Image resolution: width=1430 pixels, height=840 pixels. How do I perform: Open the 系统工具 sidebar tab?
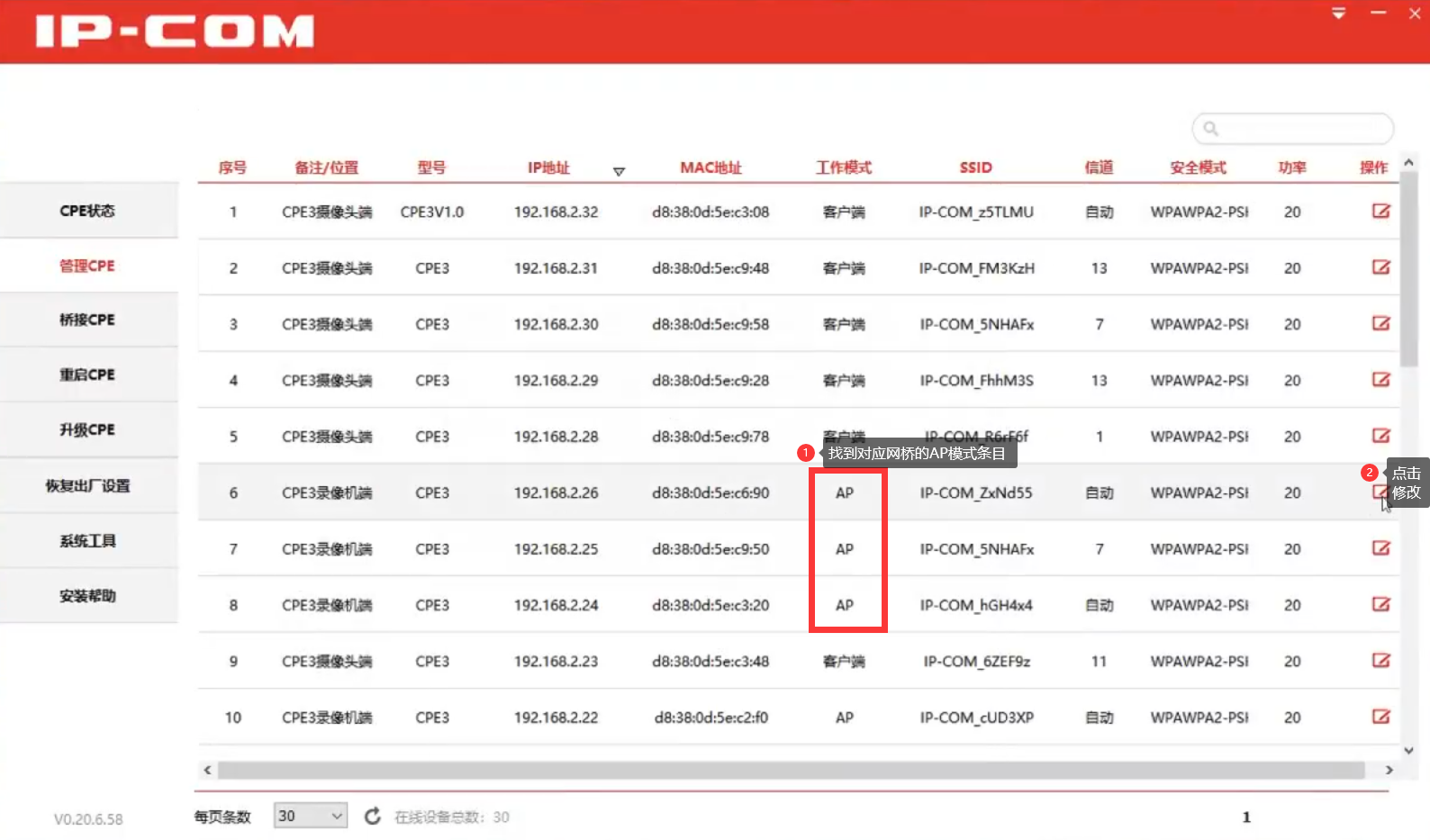[88, 540]
